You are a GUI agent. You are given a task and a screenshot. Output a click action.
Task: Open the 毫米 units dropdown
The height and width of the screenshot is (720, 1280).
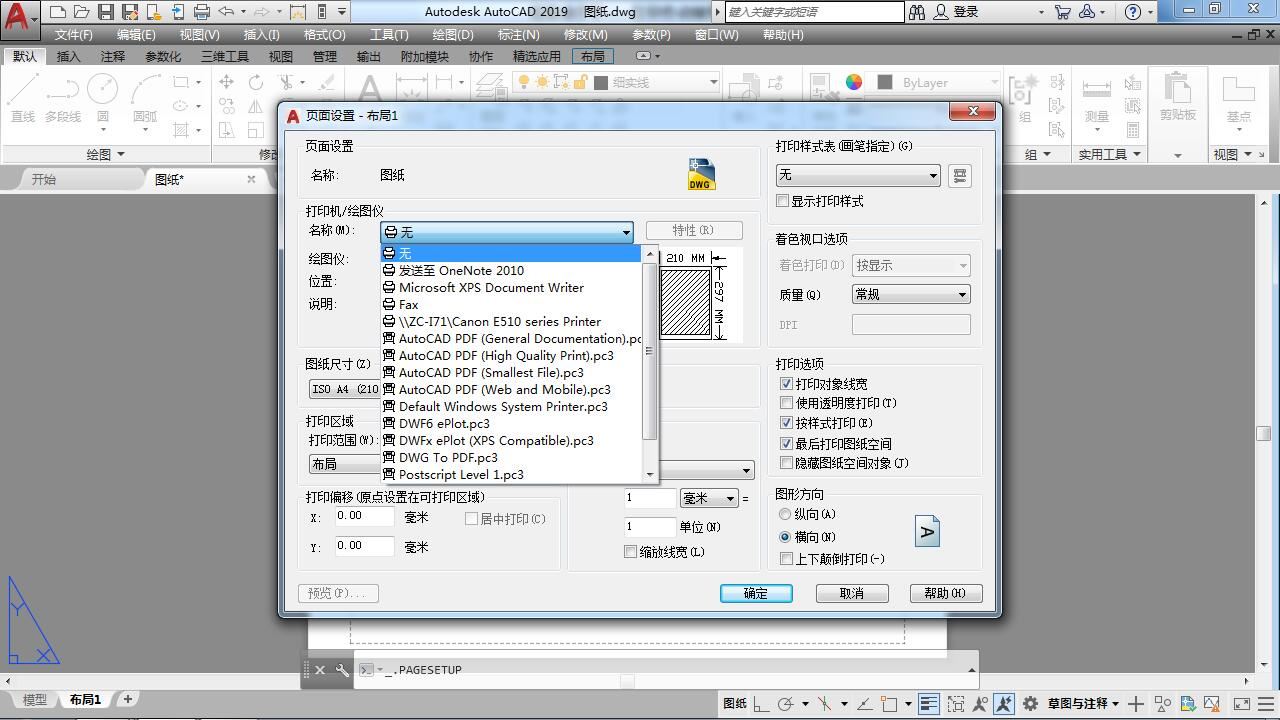(x=709, y=498)
